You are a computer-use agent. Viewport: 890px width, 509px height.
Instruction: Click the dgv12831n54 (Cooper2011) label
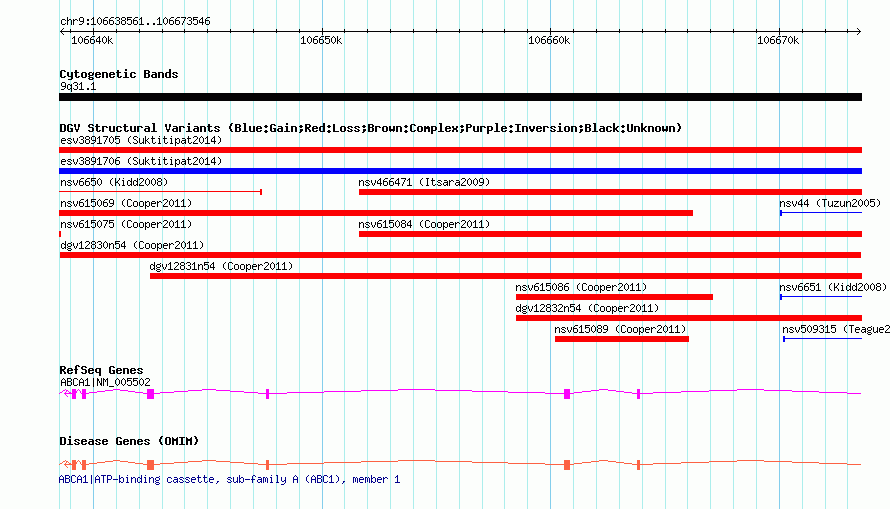pyautogui.click(x=221, y=266)
